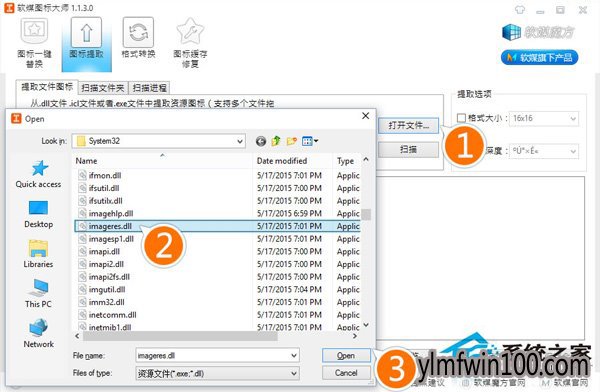Click the vertical scrollbar up arrow

(366, 159)
